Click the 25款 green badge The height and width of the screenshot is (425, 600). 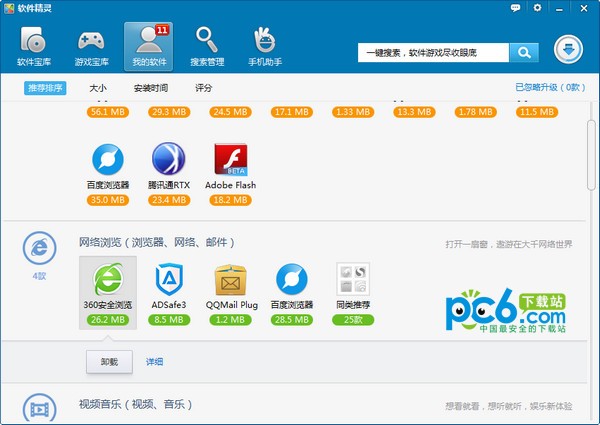coord(353,320)
